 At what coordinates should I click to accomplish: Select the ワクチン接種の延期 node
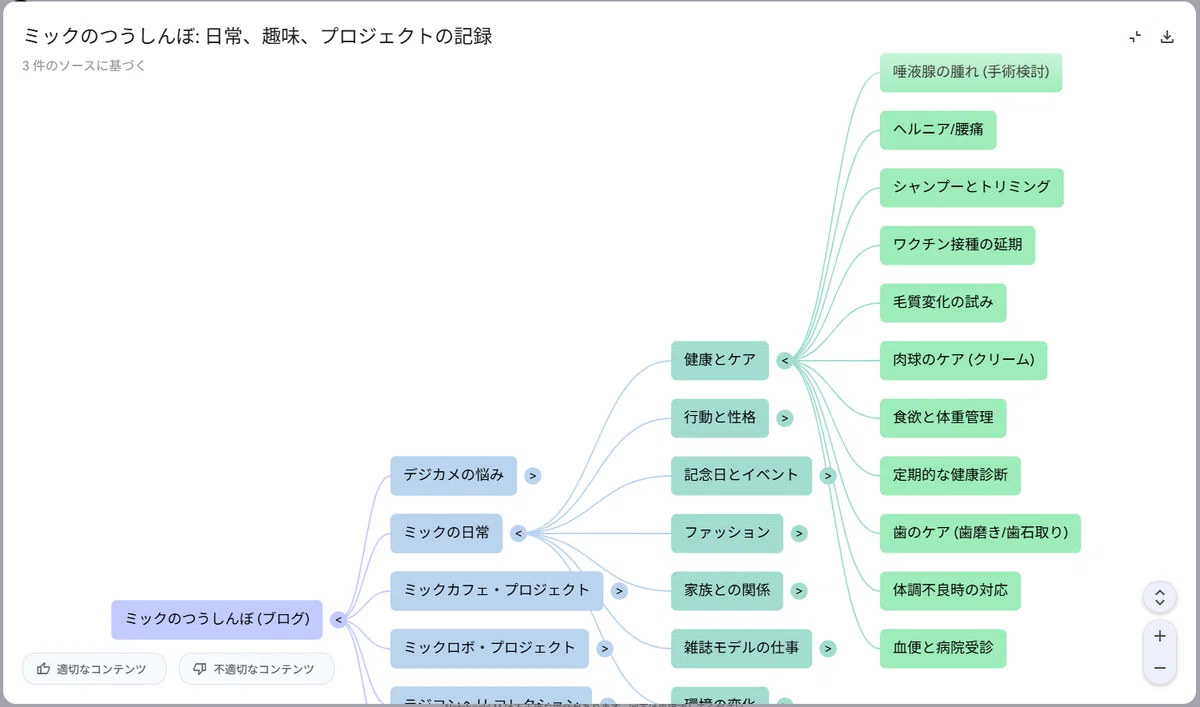point(957,245)
